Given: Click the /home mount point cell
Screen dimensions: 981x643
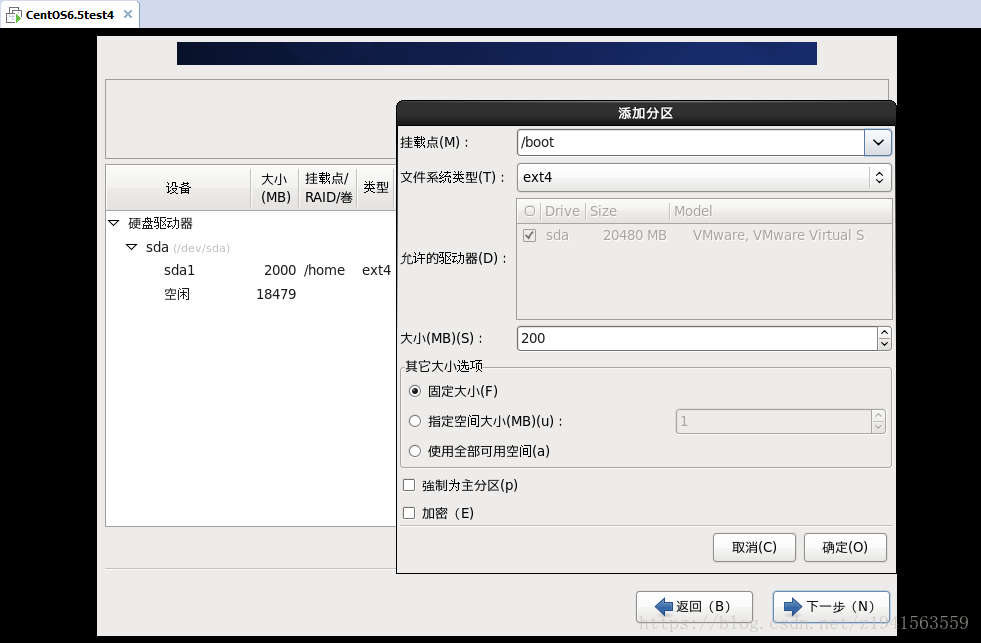Looking at the screenshot, I should 325,270.
